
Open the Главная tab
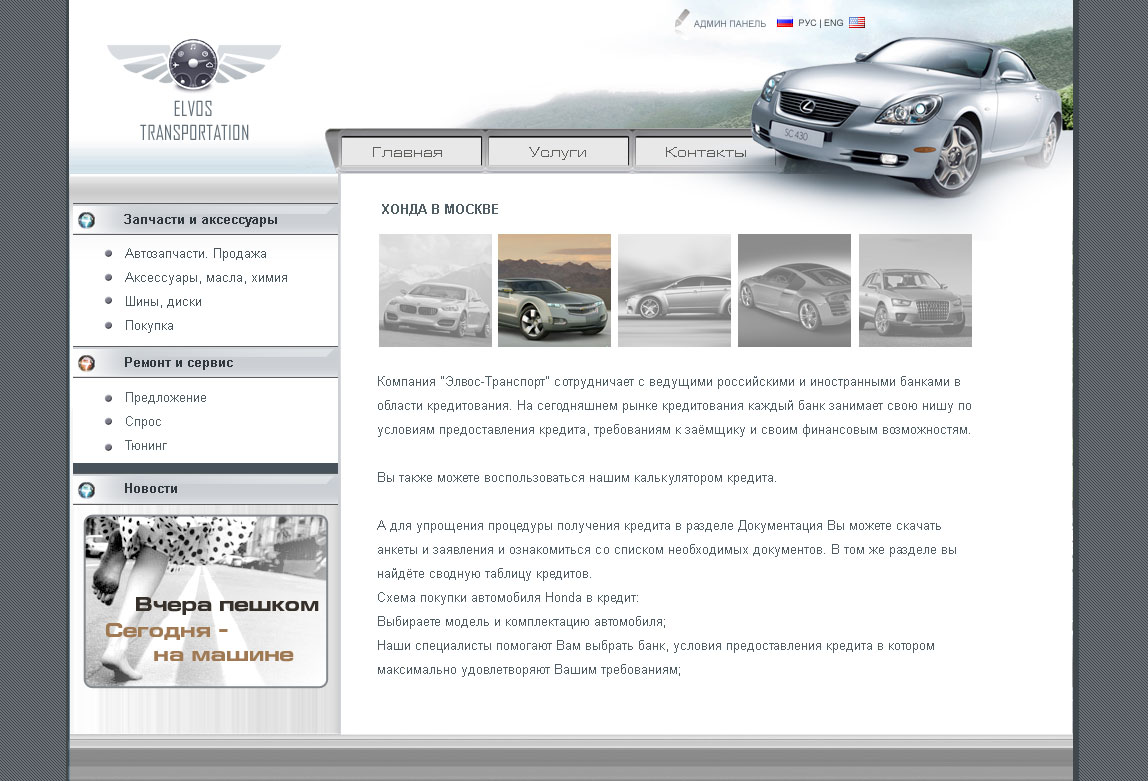(411, 152)
